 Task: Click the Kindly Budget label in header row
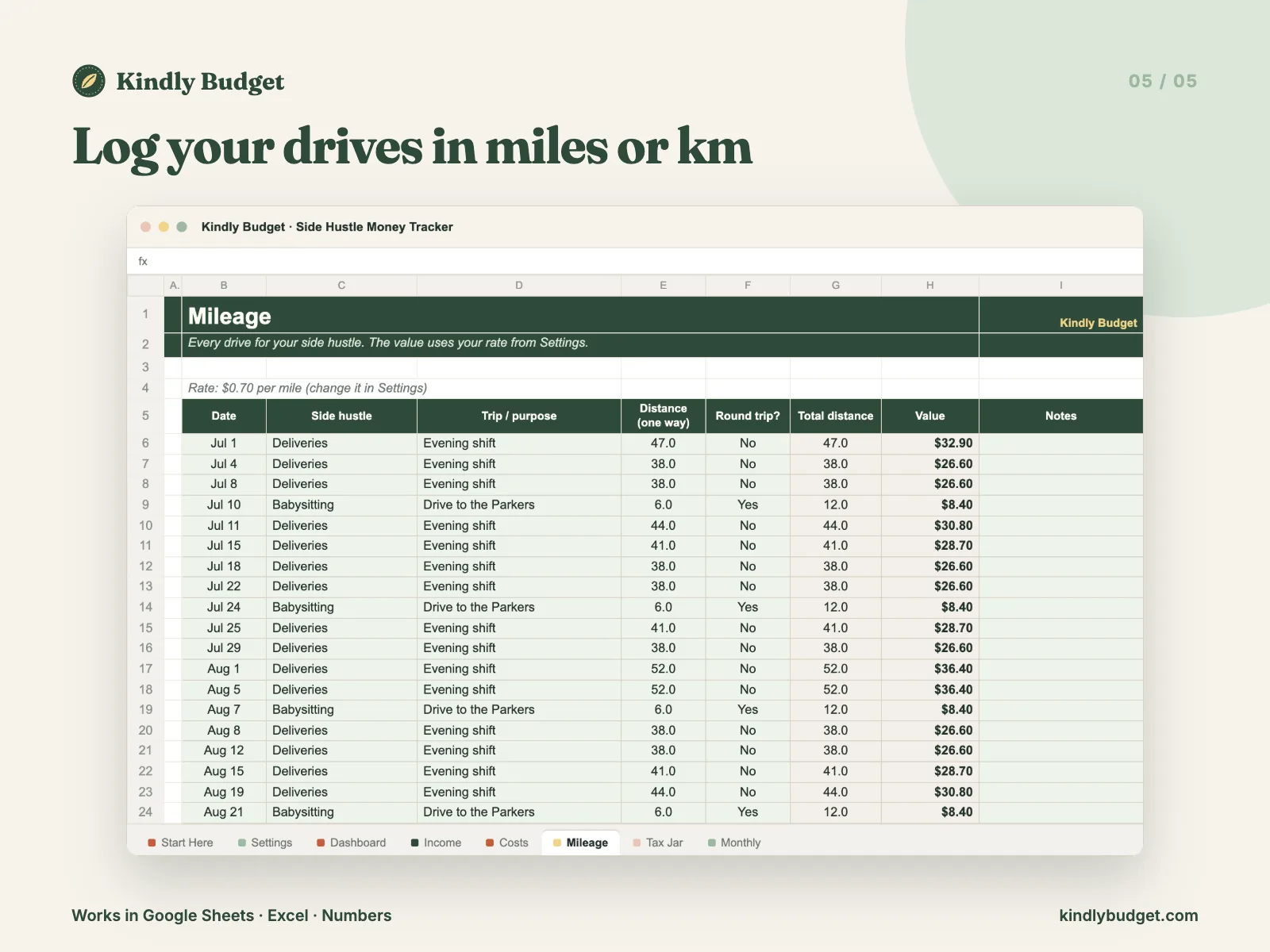point(1098,323)
